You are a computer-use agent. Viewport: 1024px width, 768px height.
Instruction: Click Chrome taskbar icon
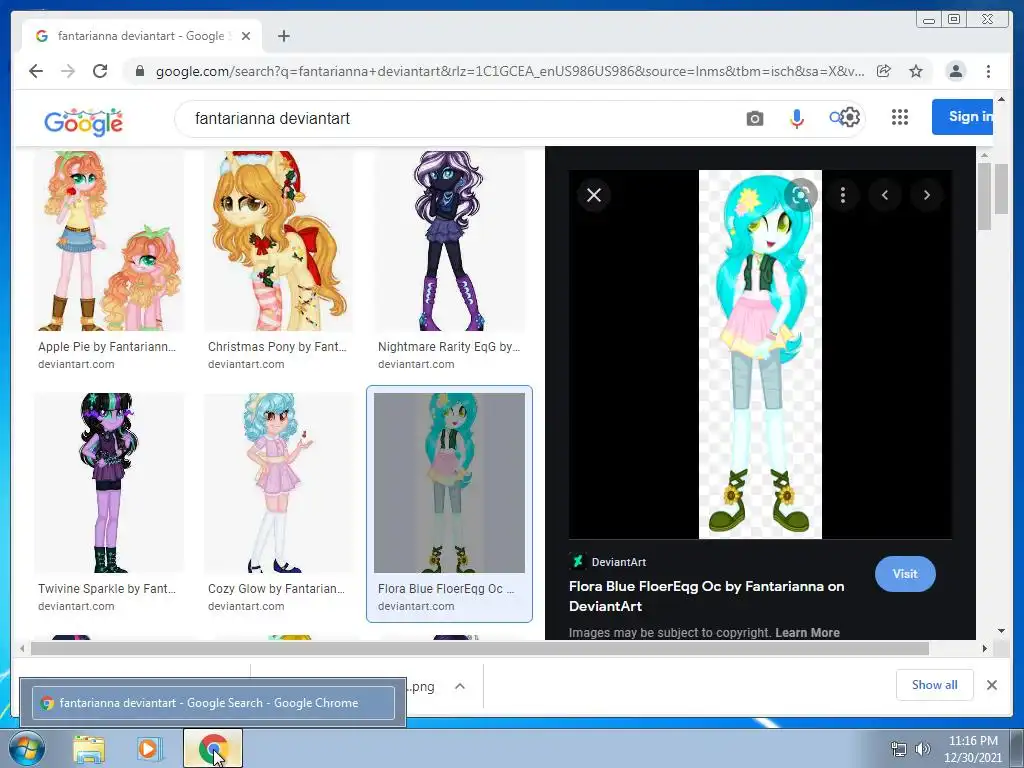(x=212, y=748)
